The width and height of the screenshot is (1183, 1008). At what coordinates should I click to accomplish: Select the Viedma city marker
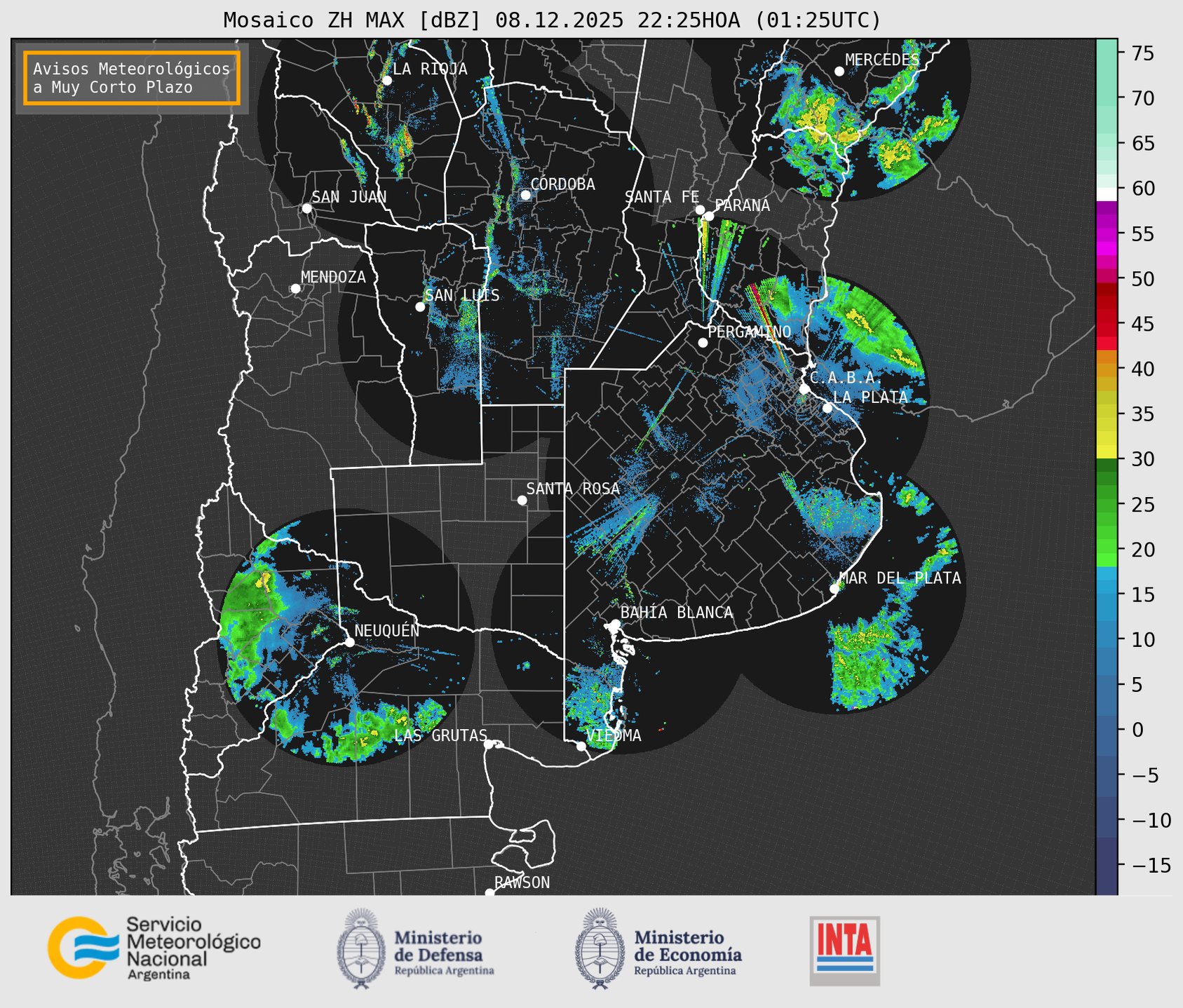(581, 746)
